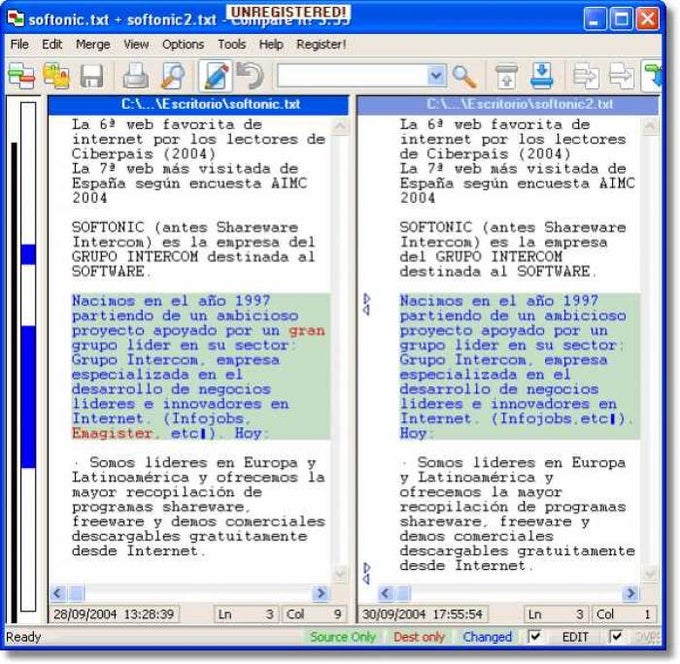Go to previous difference up-arrow icon
Screen dimensions: 680x664
tap(506, 76)
